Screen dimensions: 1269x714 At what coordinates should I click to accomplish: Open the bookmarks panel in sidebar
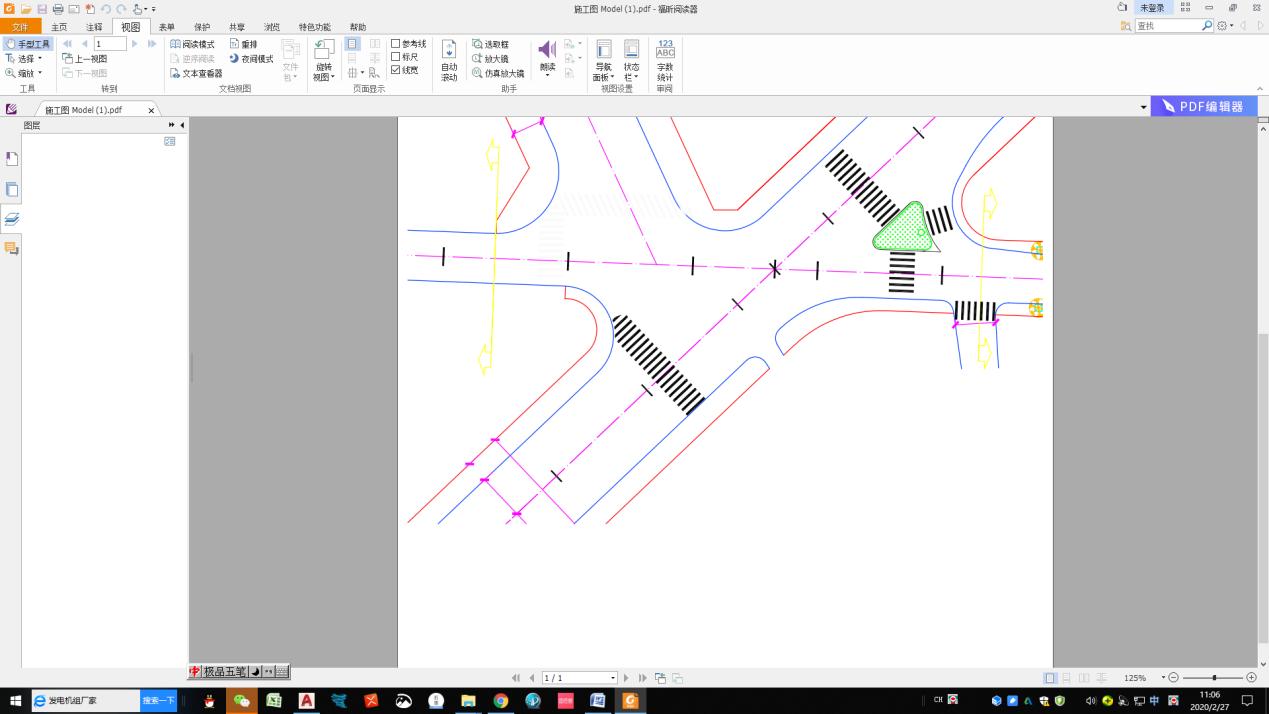tap(12, 159)
